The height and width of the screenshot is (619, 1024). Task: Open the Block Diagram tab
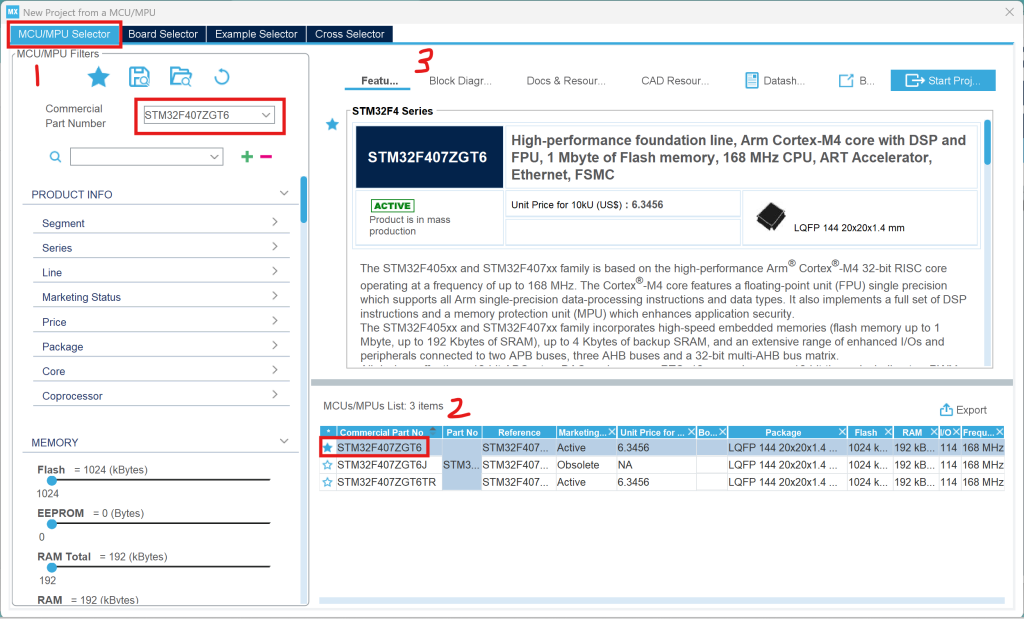(460, 81)
